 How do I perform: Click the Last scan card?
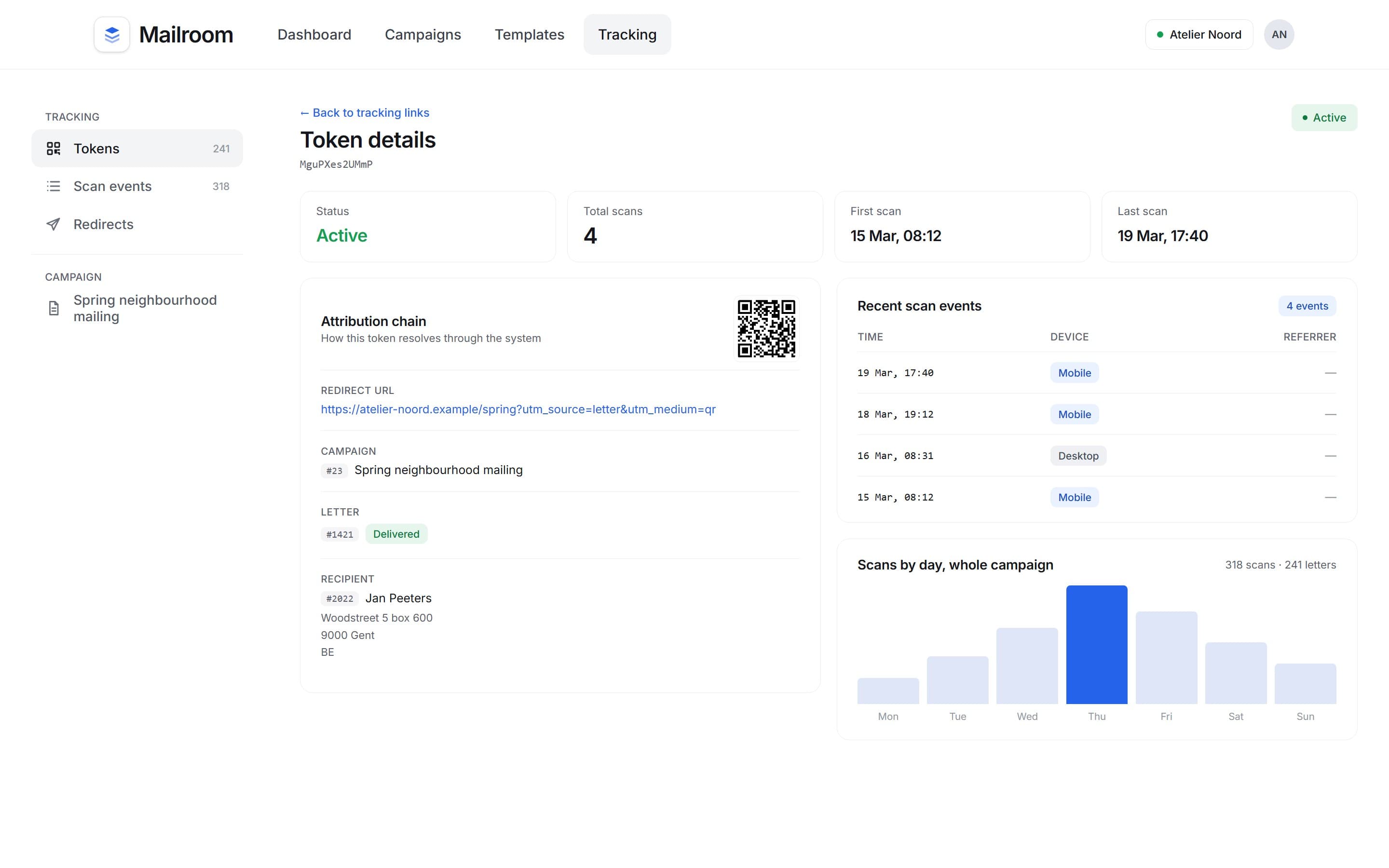(x=1229, y=227)
